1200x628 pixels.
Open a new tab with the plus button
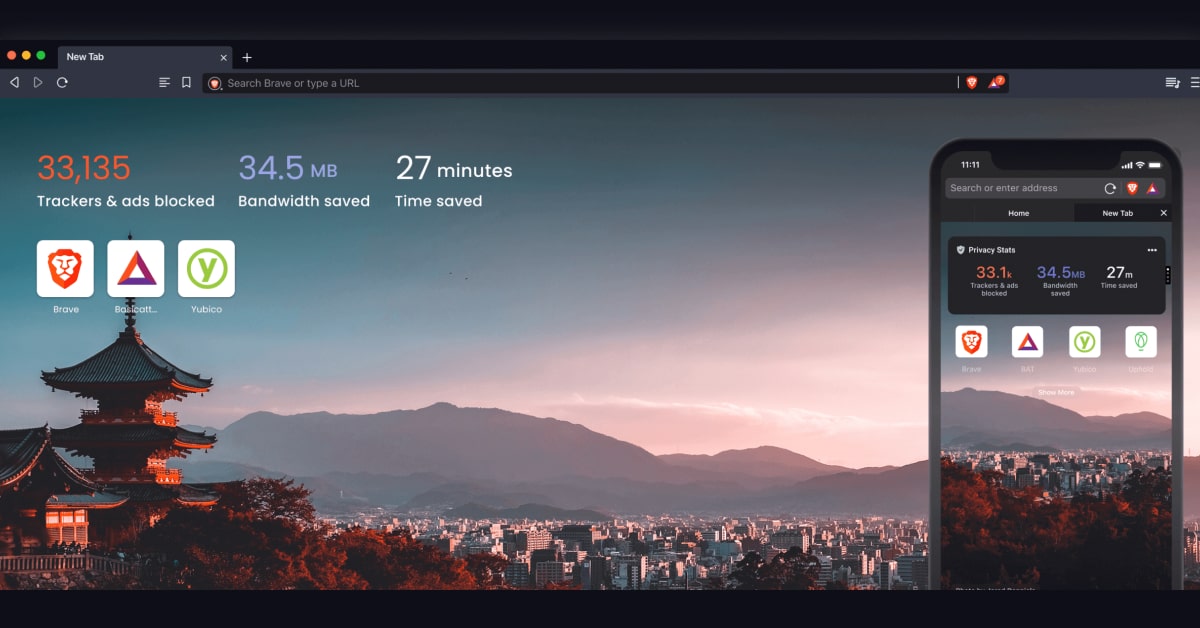point(247,57)
